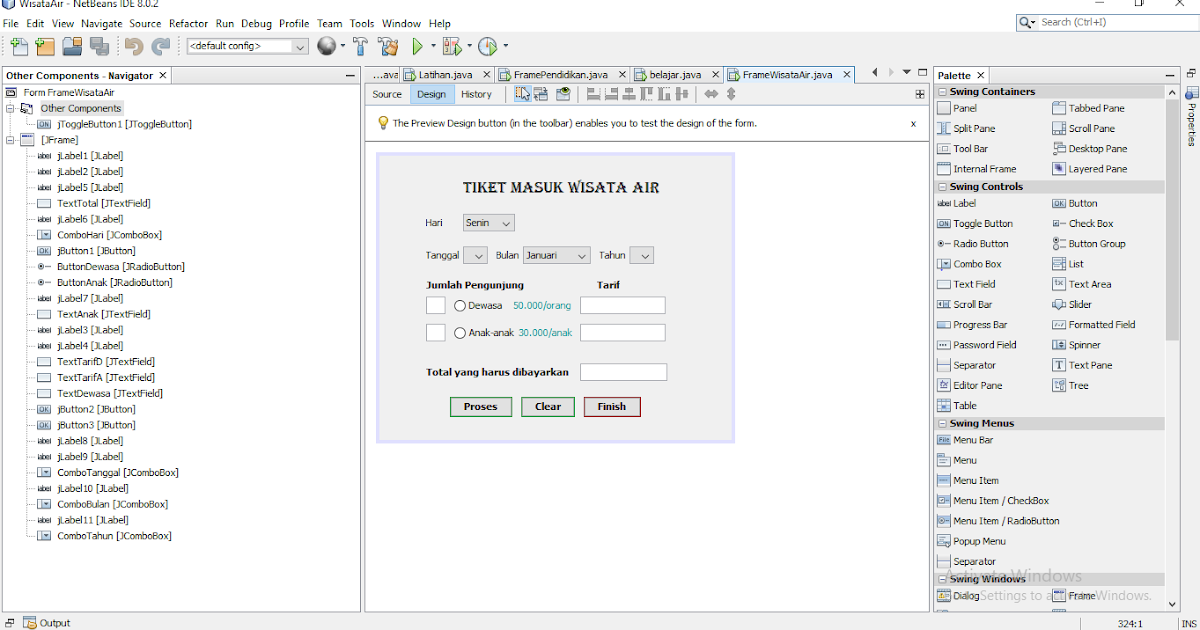Open the Bulan combo box showing Januari

(556, 255)
